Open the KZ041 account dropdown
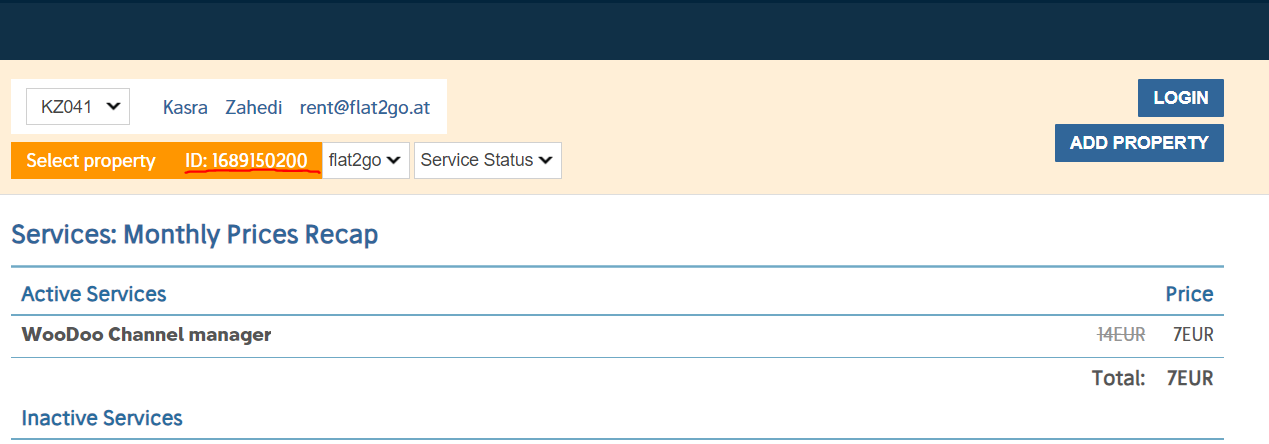The width and height of the screenshot is (1269, 444). [x=78, y=106]
